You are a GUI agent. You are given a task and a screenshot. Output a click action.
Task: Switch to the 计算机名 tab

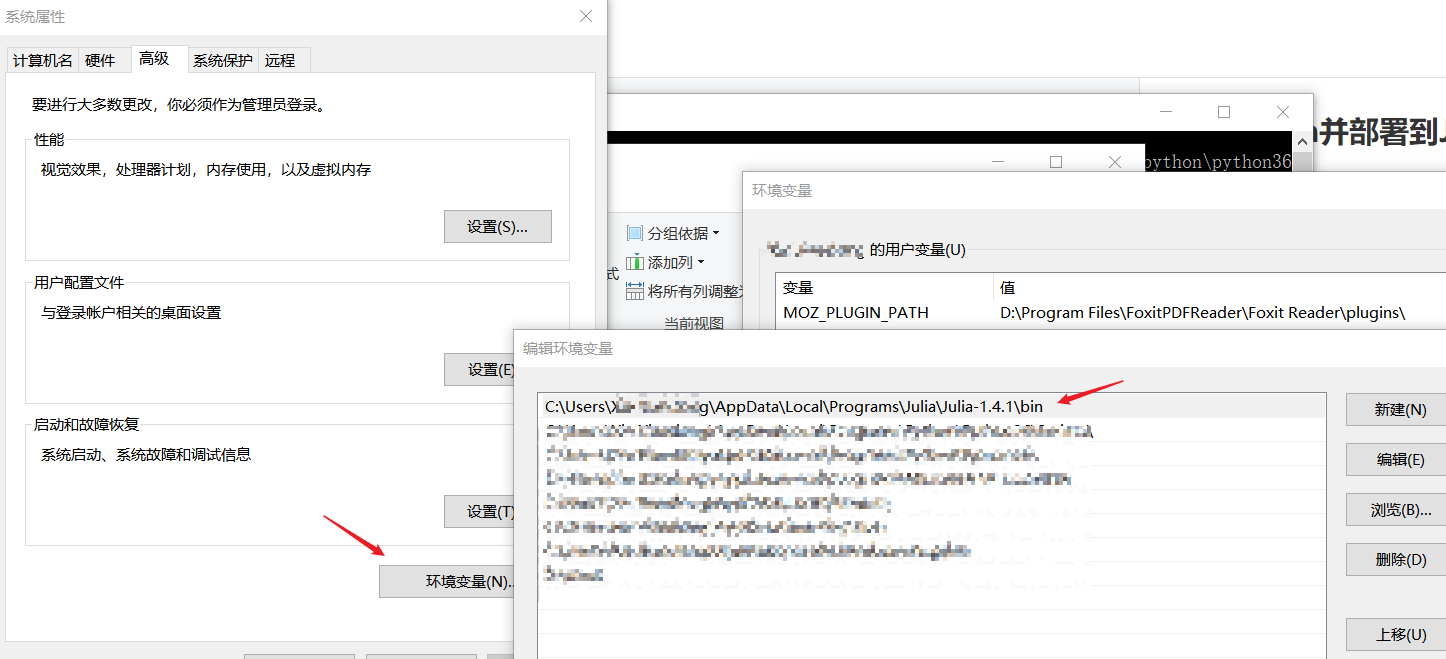click(42, 60)
